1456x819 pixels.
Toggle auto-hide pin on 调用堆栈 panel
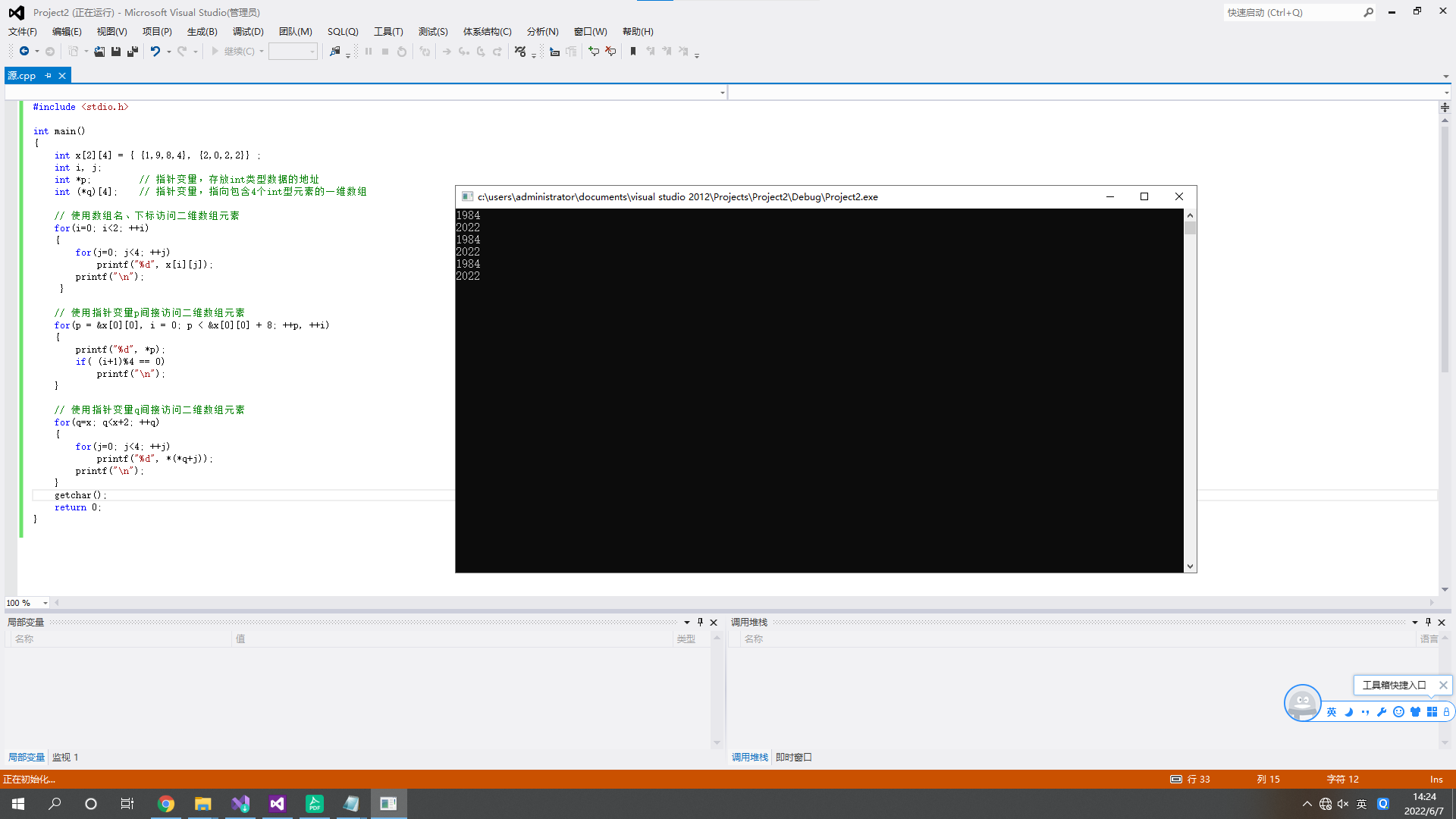point(1428,622)
